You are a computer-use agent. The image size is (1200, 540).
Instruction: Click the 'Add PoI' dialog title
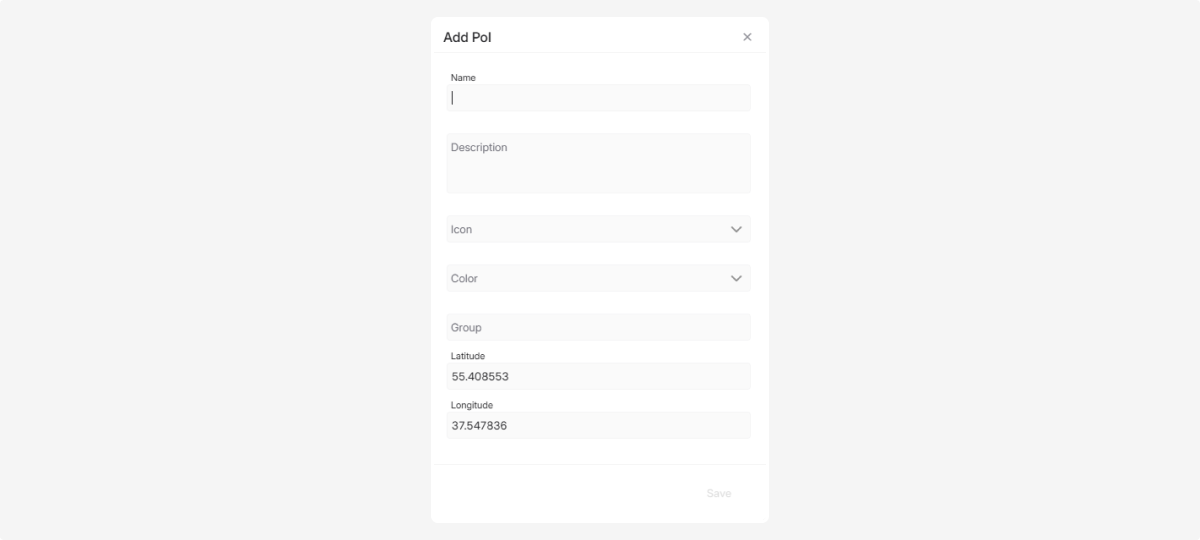click(467, 38)
